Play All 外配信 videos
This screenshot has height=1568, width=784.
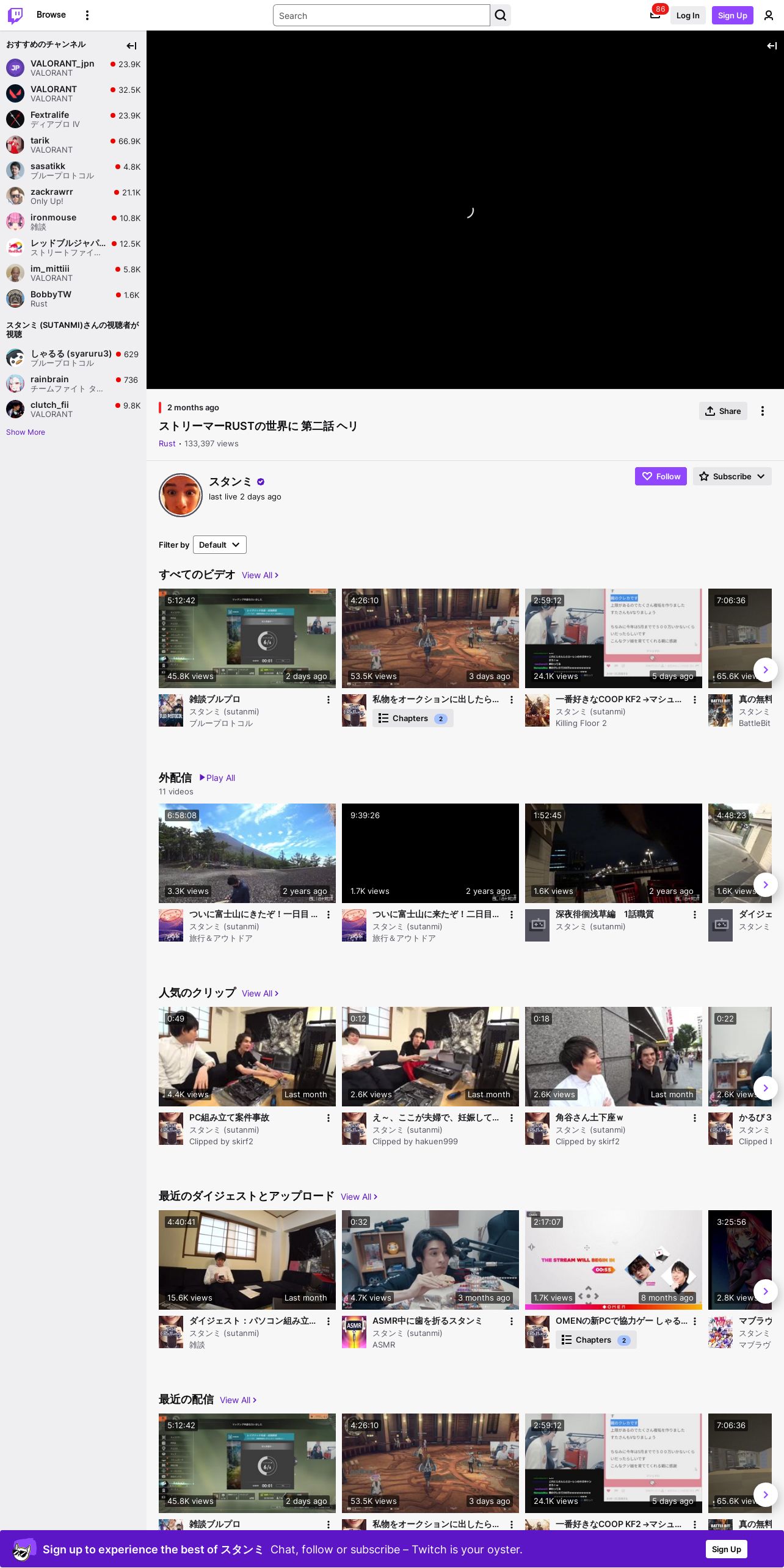(x=217, y=778)
